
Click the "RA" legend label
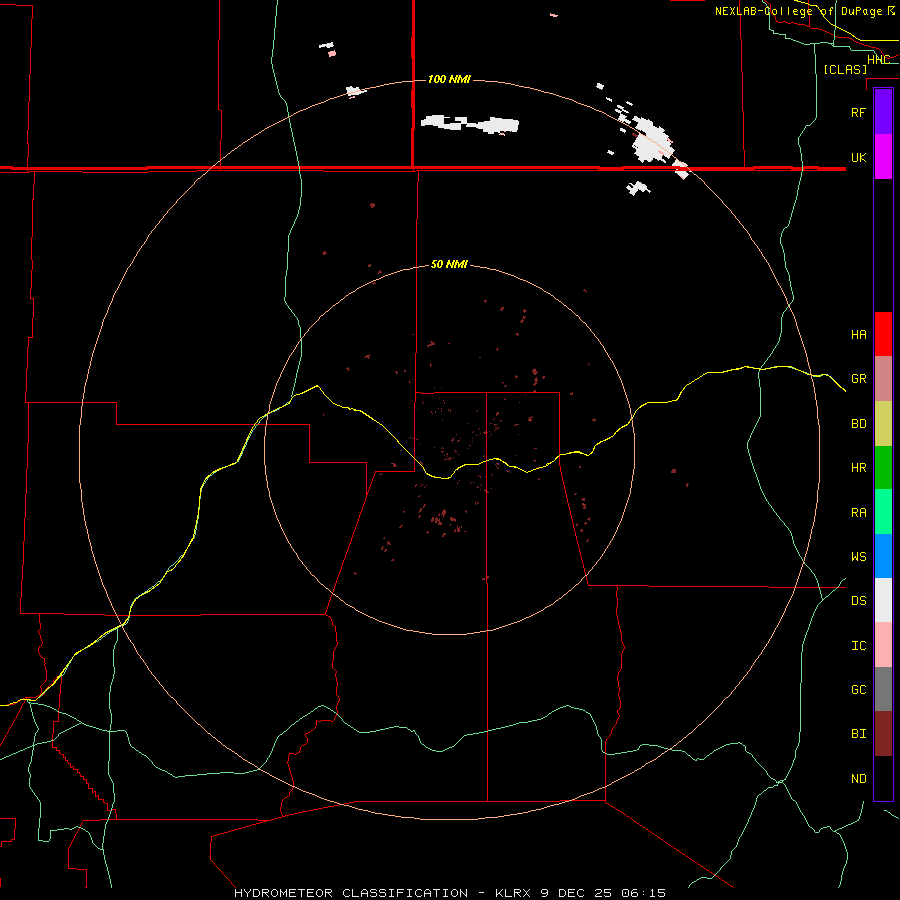(858, 513)
